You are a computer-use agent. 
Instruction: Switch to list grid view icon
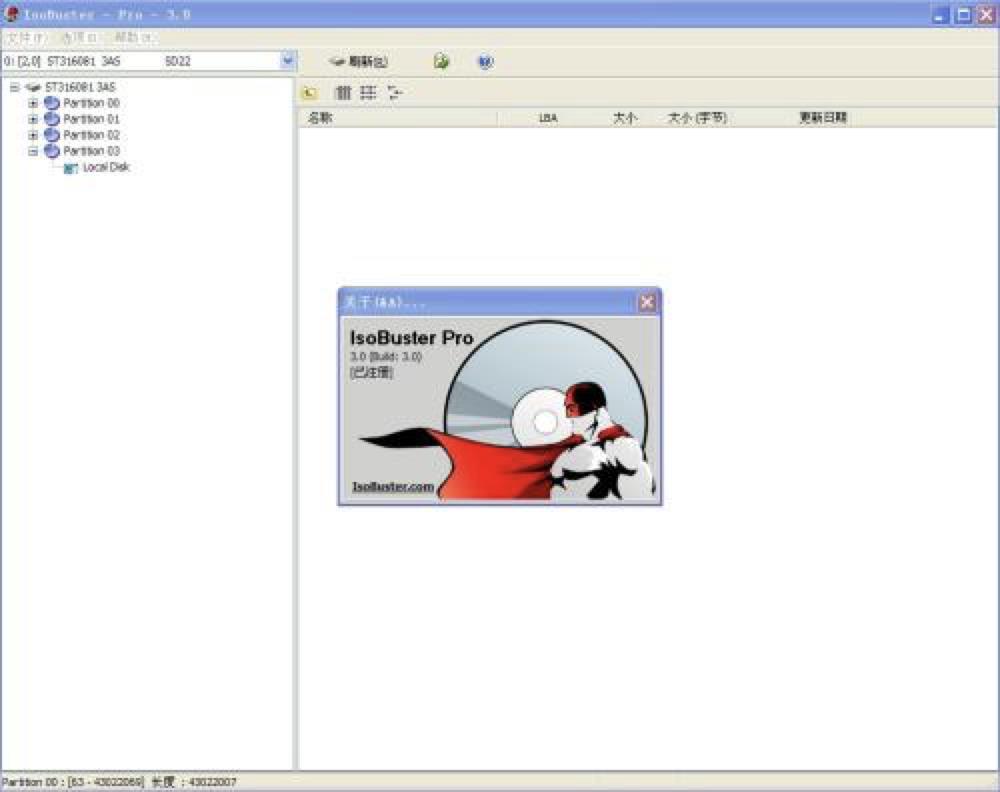pos(368,93)
